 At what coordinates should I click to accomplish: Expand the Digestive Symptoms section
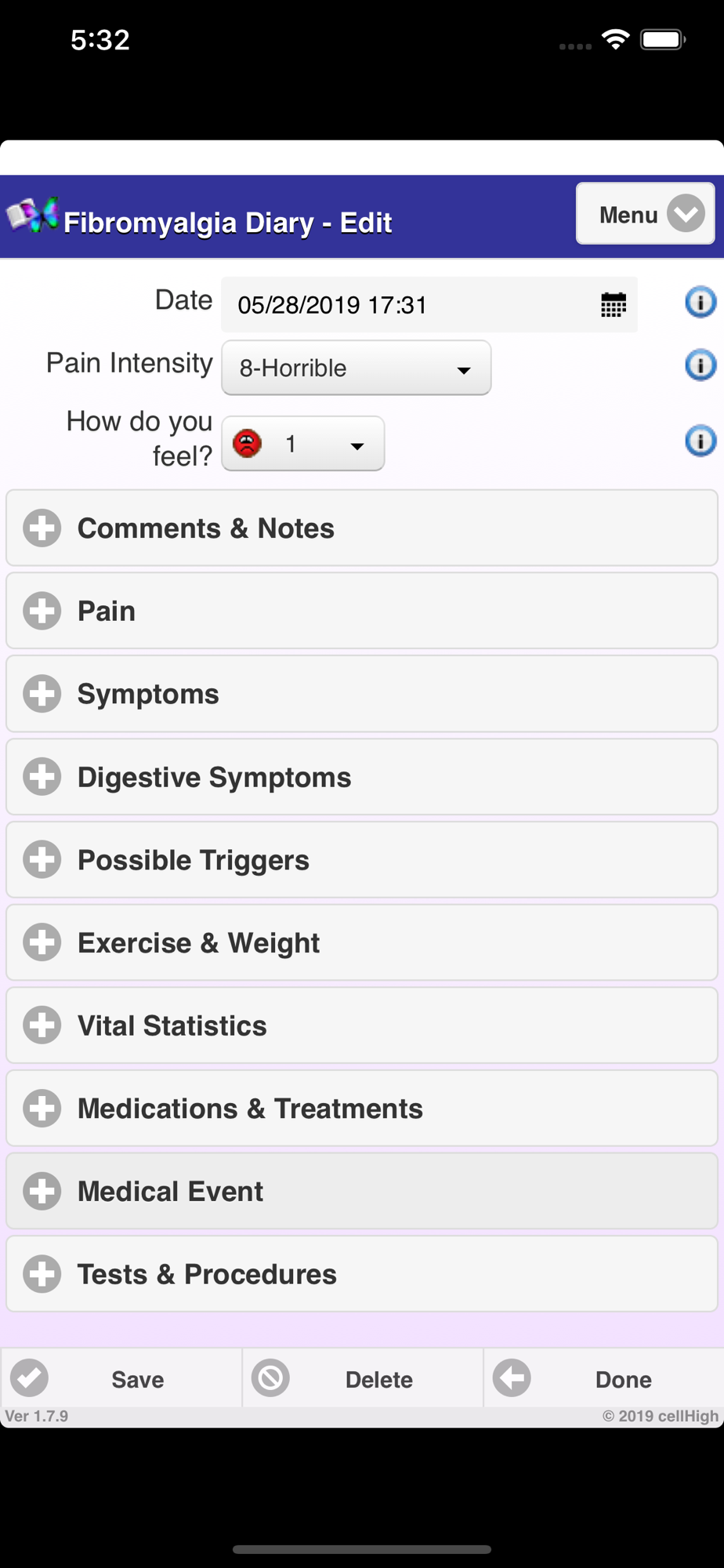click(x=362, y=777)
